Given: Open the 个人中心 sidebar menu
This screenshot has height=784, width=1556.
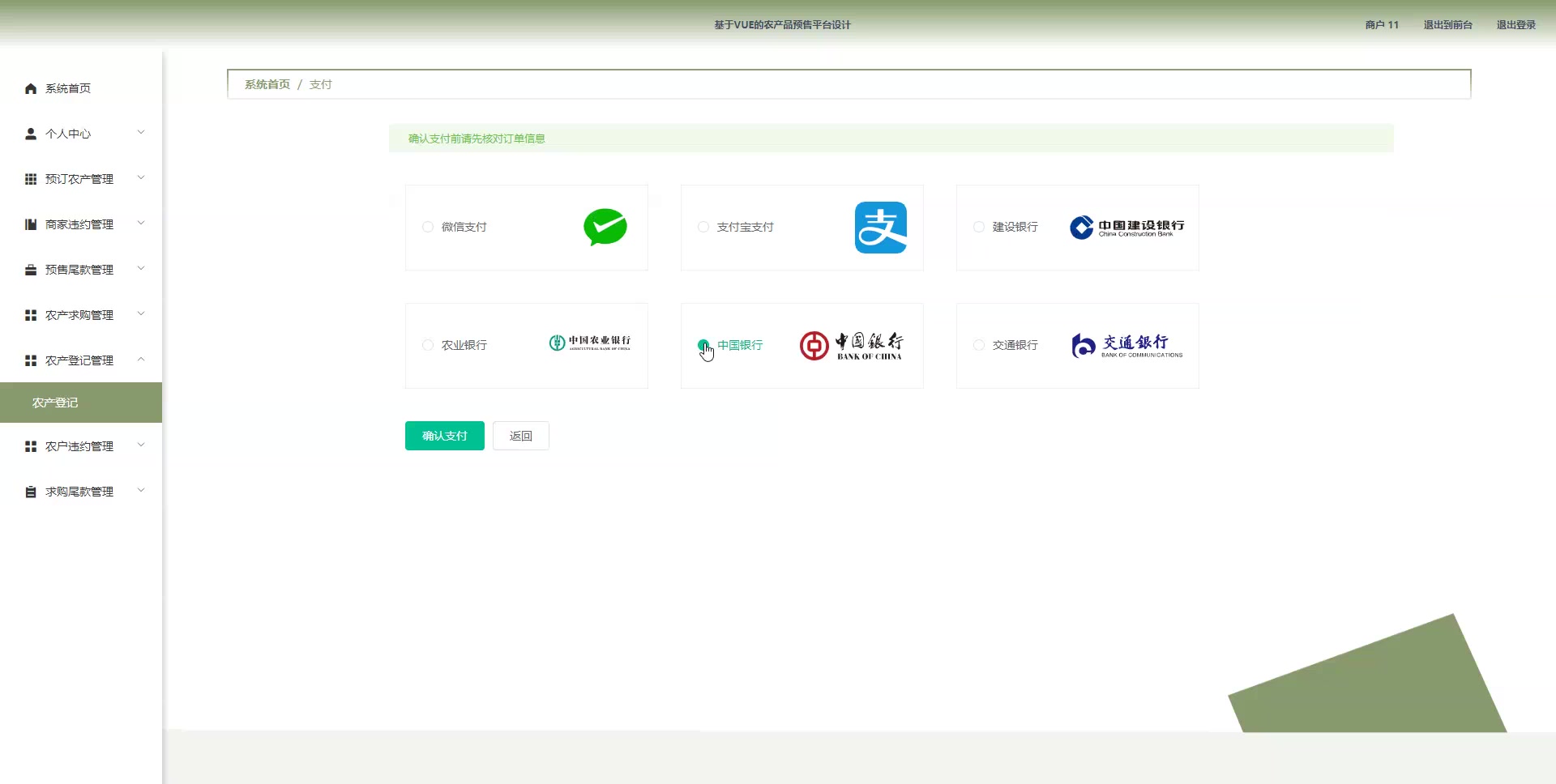Looking at the screenshot, I should click(x=81, y=134).
